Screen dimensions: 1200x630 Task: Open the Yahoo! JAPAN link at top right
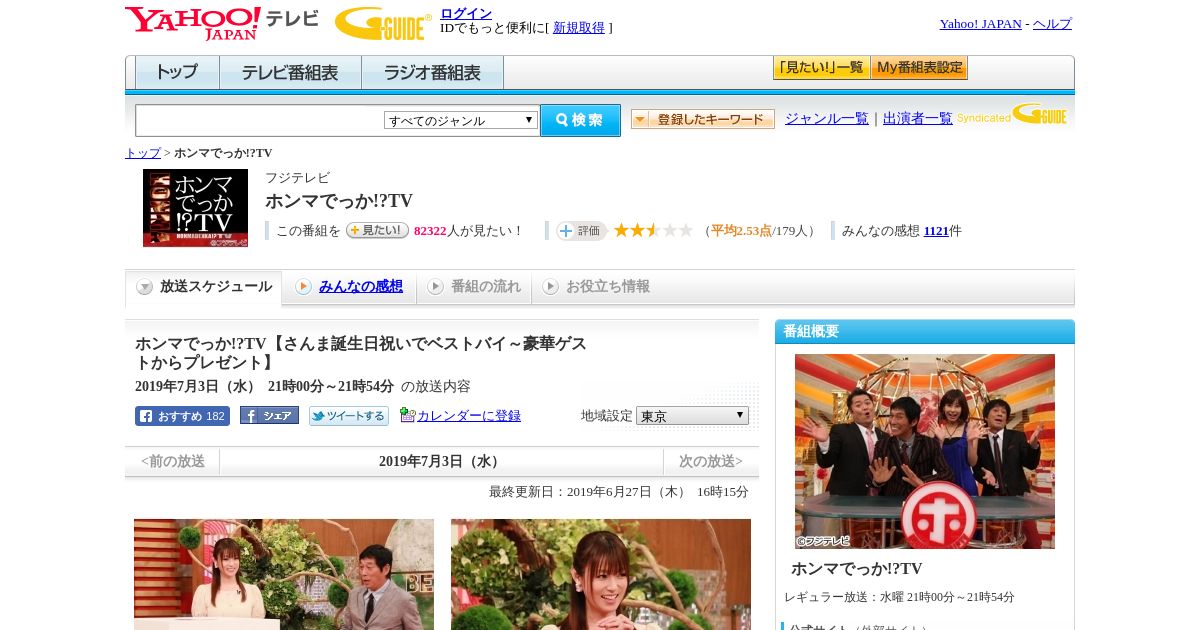coord(981,24)
